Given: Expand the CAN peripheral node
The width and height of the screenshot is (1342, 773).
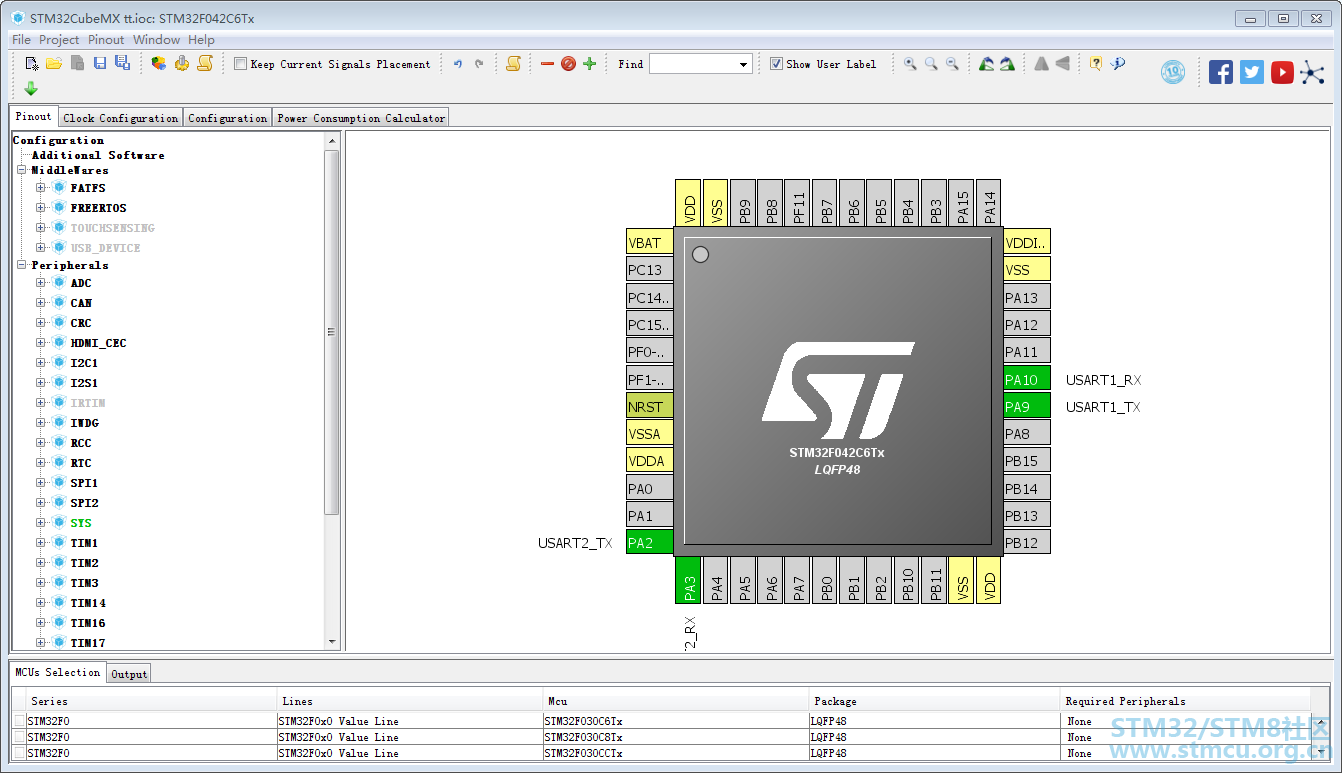Looking at the screenshot, I should tap(41, 303).
